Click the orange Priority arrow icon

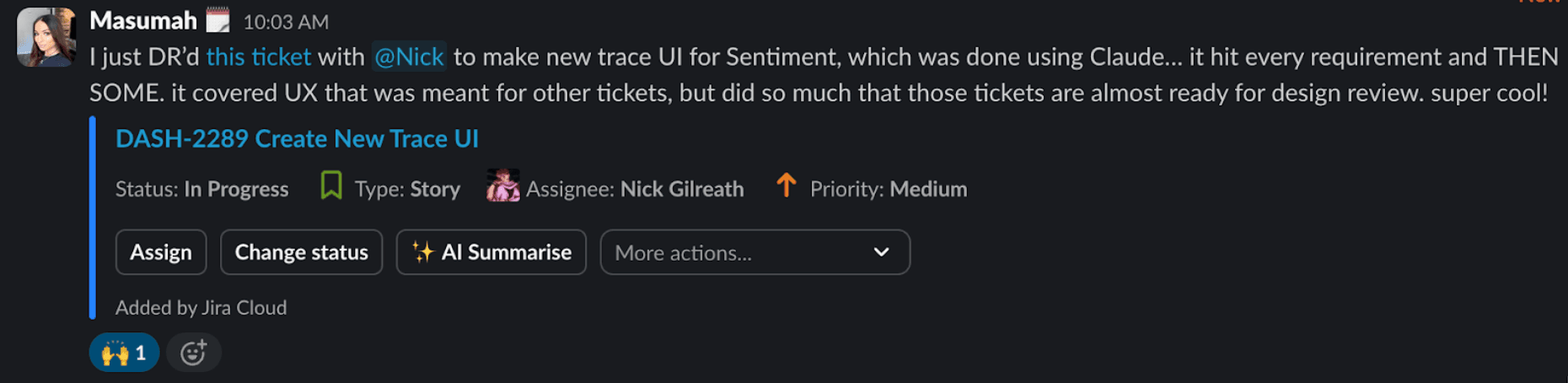pyautogui.click(x=786, y=186)
